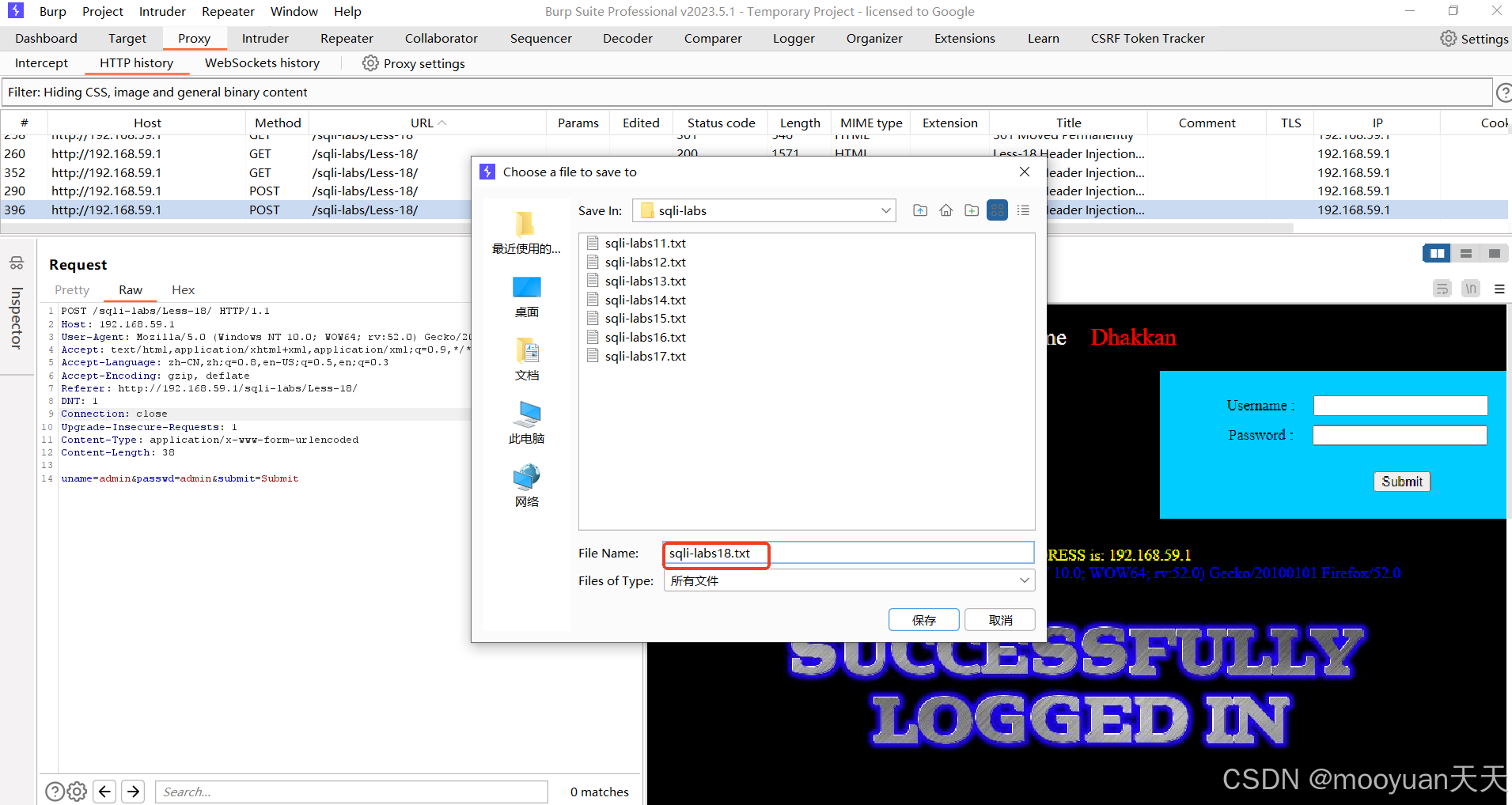
Task: Open the Burp menu
Action: coord(53,11)
